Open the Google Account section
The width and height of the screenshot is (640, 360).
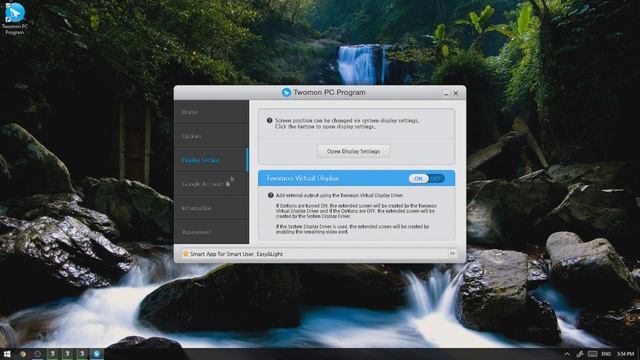pyautogui.click(x=211, y=184)
